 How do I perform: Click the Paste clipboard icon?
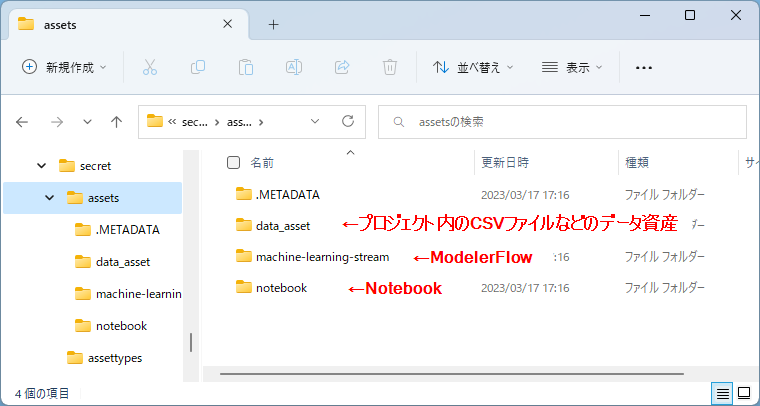(x=246, y=67)
